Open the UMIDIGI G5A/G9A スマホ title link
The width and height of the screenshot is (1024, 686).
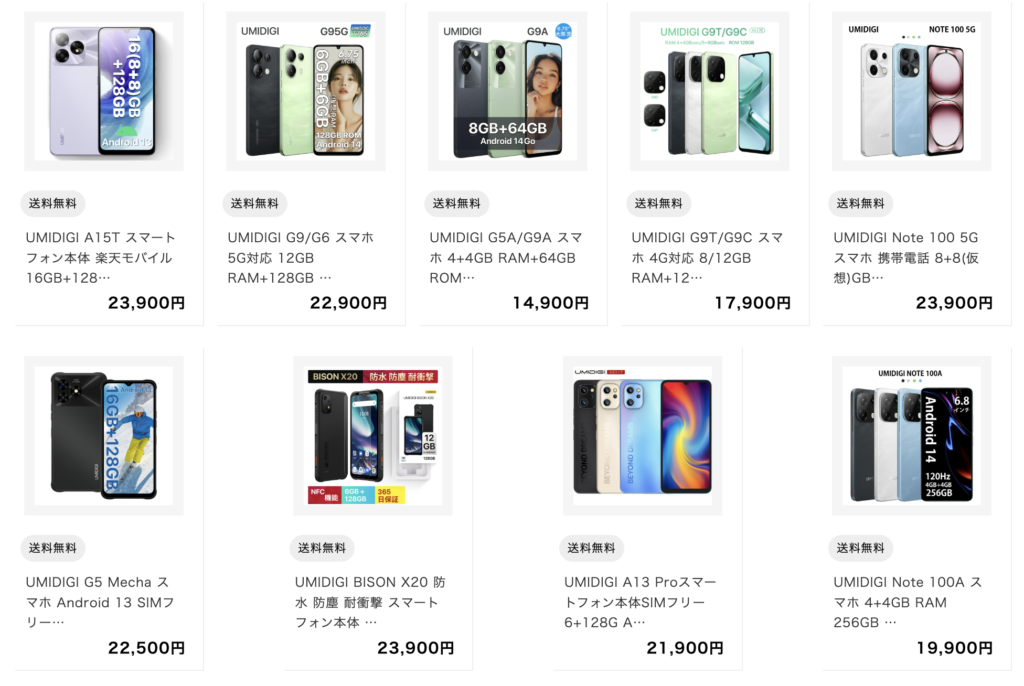(x=505, y=257)
